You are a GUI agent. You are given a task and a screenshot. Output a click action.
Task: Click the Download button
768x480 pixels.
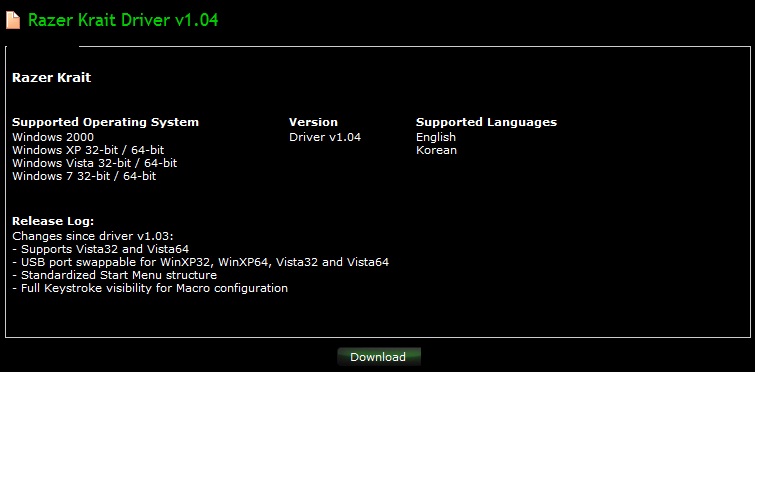379,357
